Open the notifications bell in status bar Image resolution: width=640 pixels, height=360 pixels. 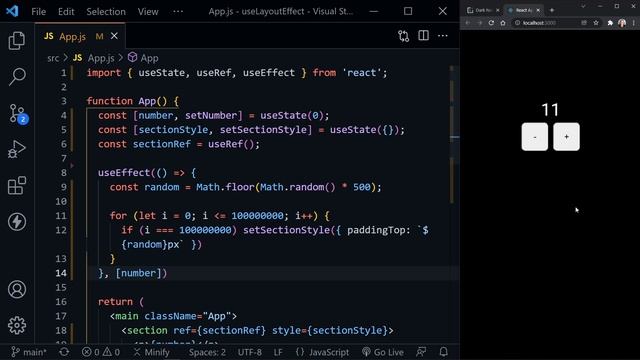coord(444,351)
